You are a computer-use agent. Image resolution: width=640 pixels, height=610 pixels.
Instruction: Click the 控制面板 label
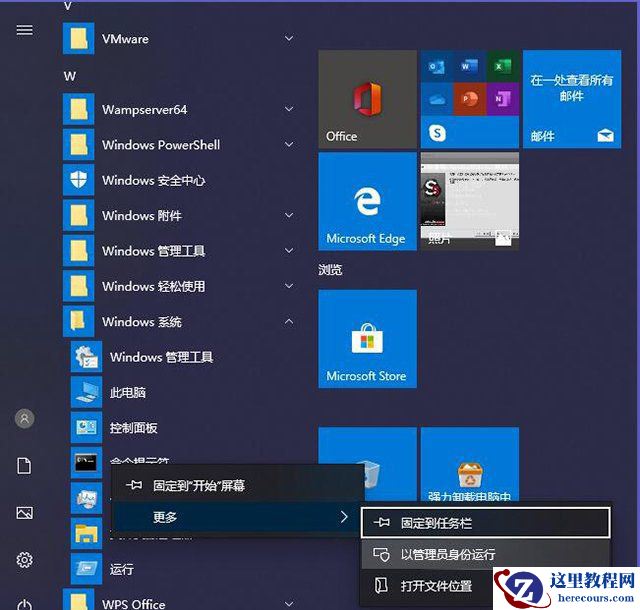click(133, 427)
